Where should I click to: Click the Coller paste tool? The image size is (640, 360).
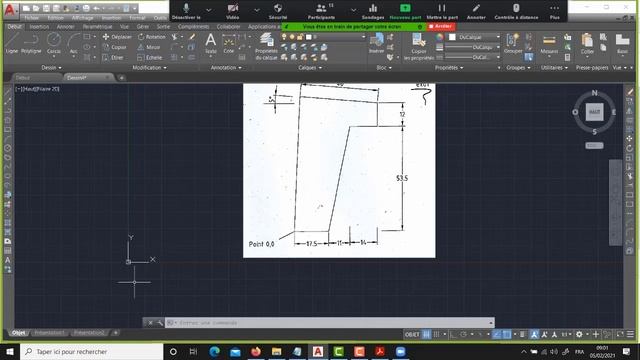[x=587, y=44]
